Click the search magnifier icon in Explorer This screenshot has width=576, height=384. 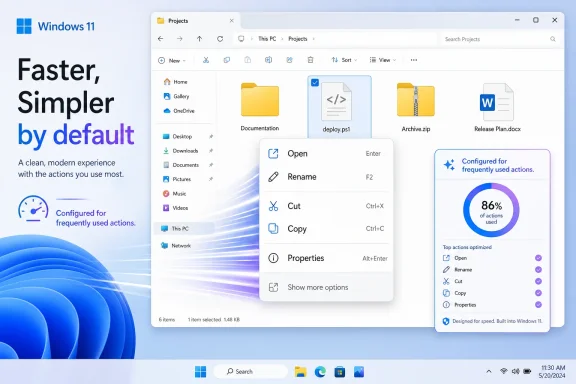click(x=552, y=39)
